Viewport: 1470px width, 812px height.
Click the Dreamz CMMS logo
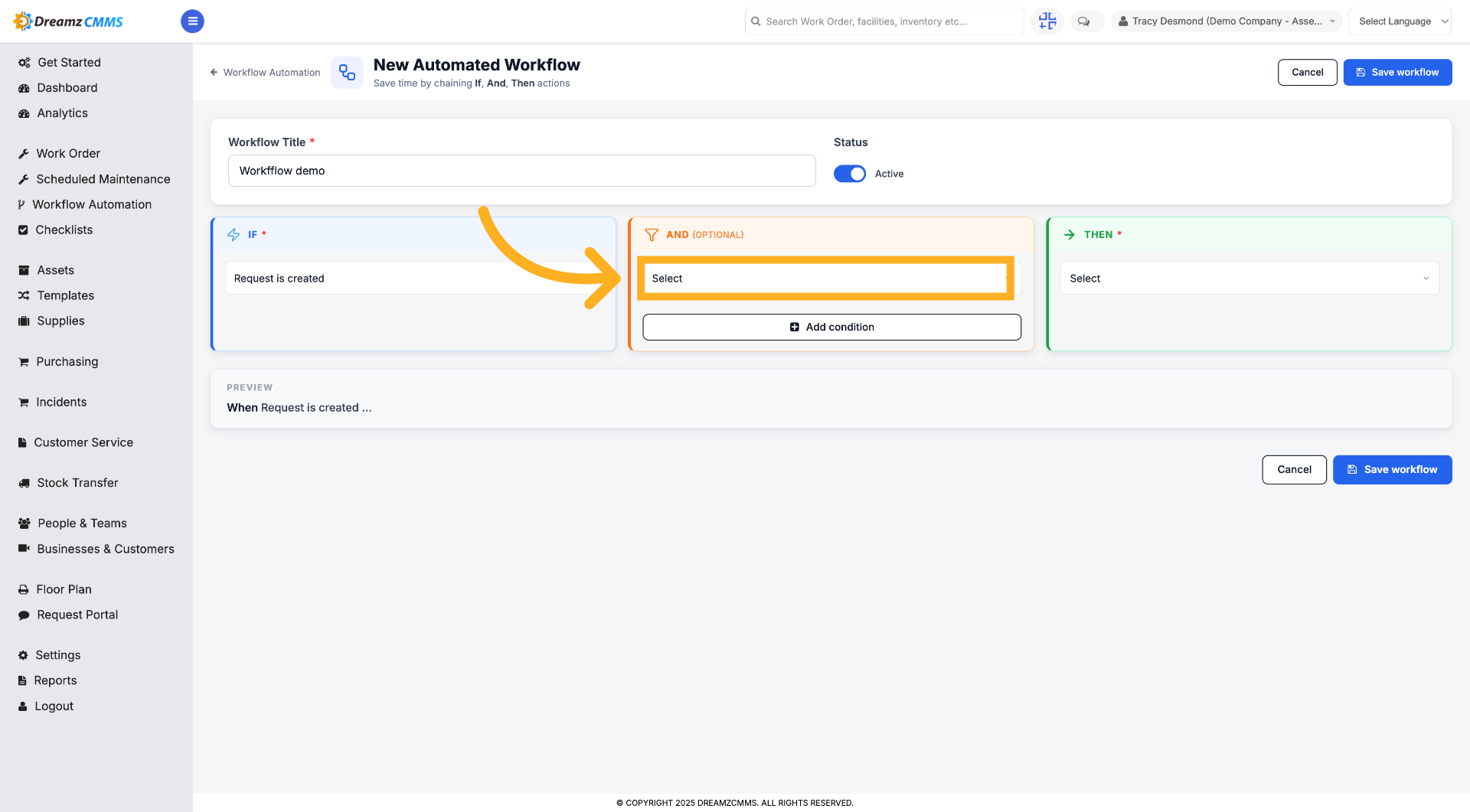(69, 21)
